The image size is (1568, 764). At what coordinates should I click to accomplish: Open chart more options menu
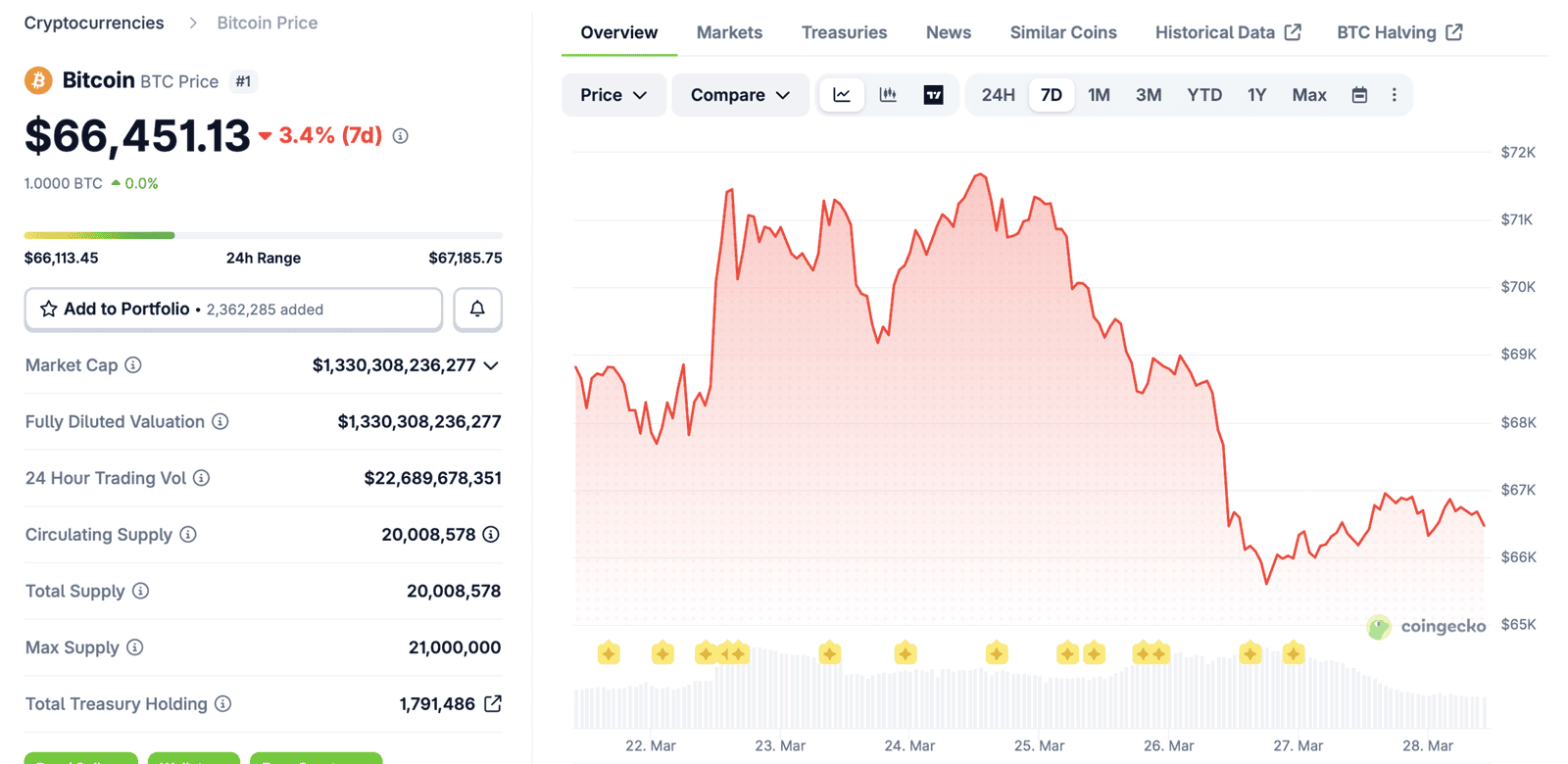click(1394, 95)
